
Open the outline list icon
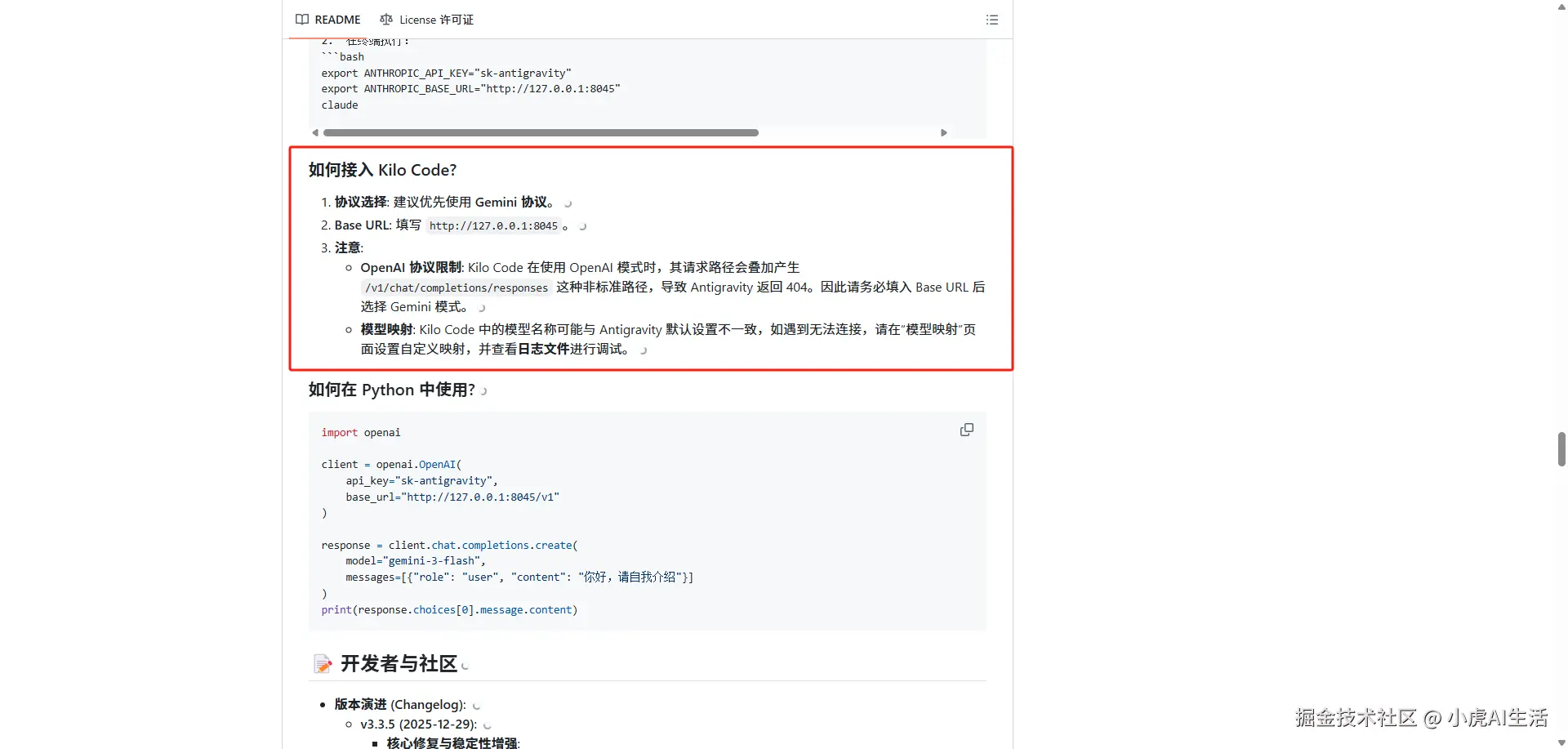pyautogui.click(x=992, y=20)
